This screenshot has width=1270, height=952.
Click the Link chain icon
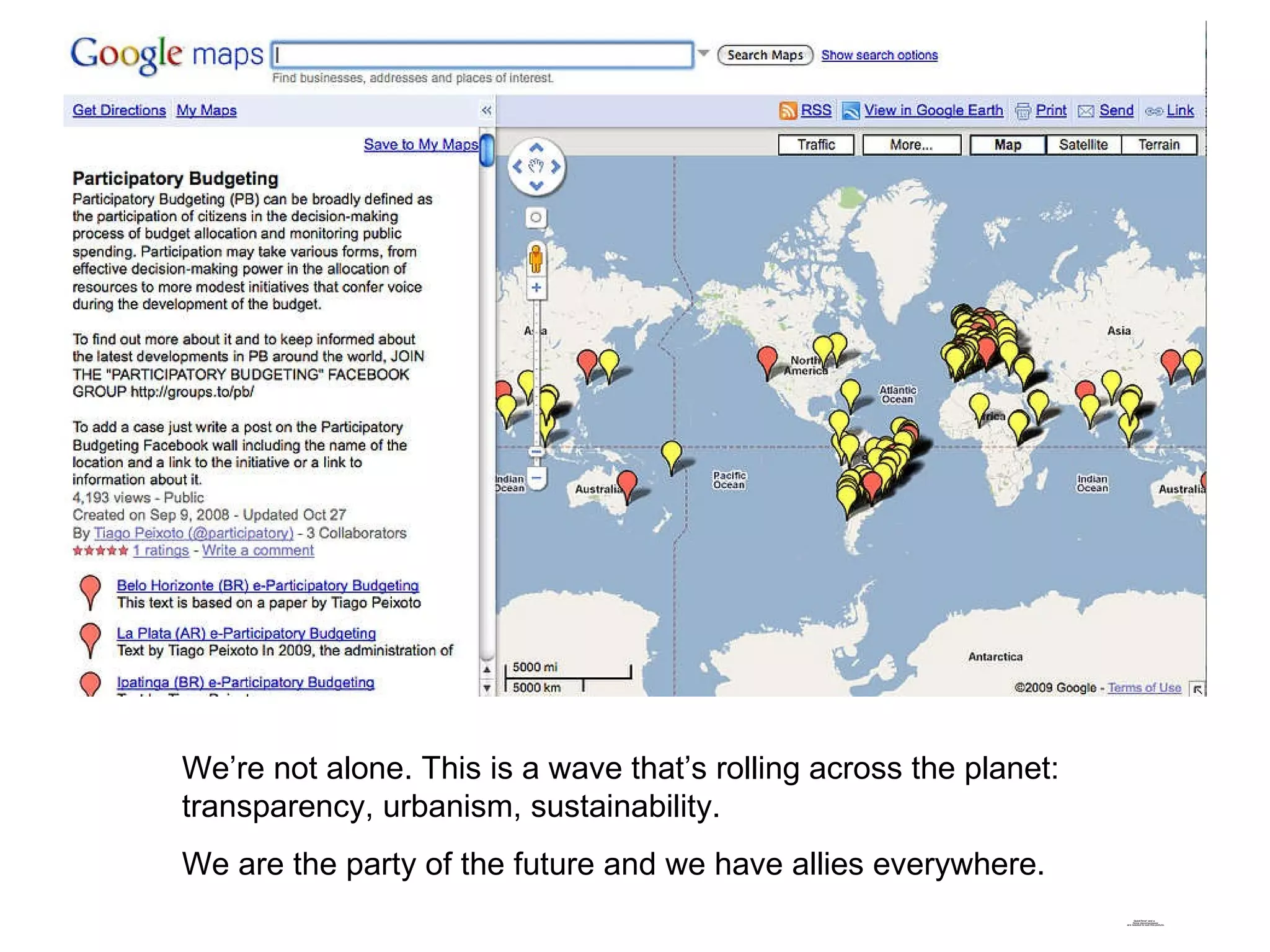click(x=1153, y=112)
